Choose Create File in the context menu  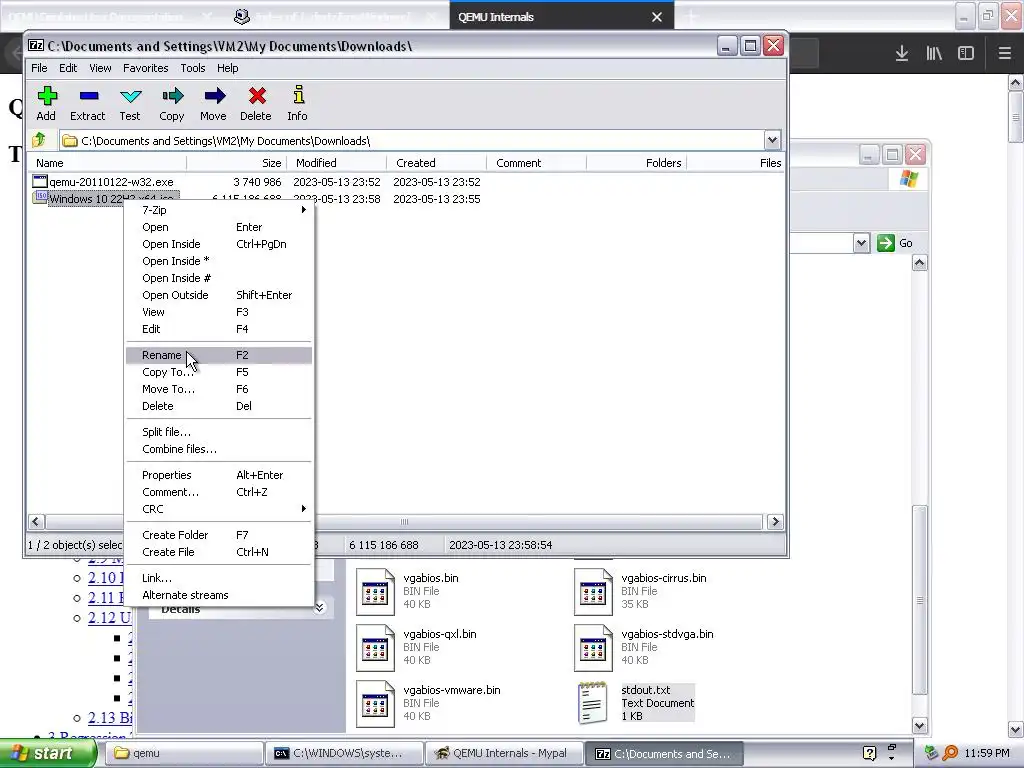pyautogui.click(x=218, y=552)
